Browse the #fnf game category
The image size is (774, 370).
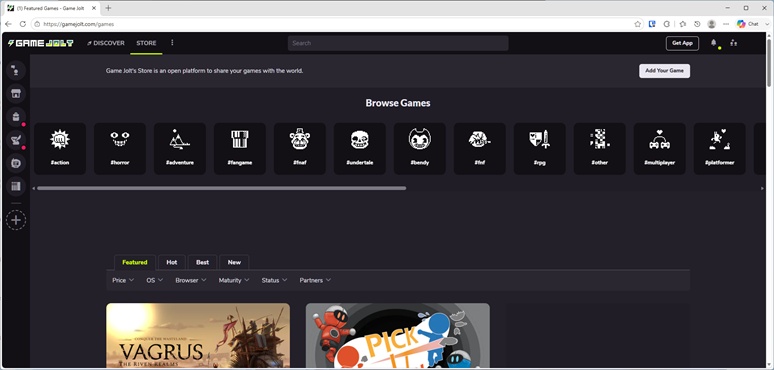pos(480,148)
